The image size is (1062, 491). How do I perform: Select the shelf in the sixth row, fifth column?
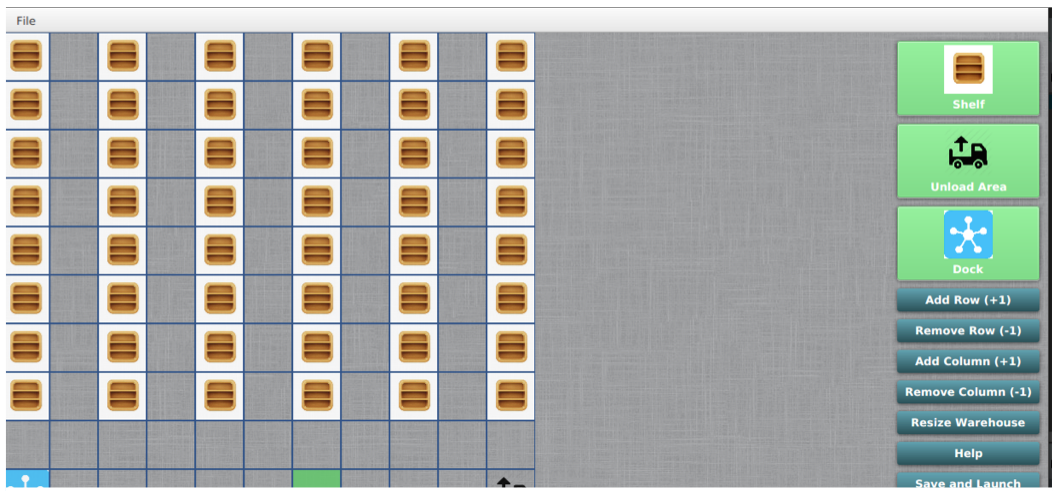click(219, 299)
